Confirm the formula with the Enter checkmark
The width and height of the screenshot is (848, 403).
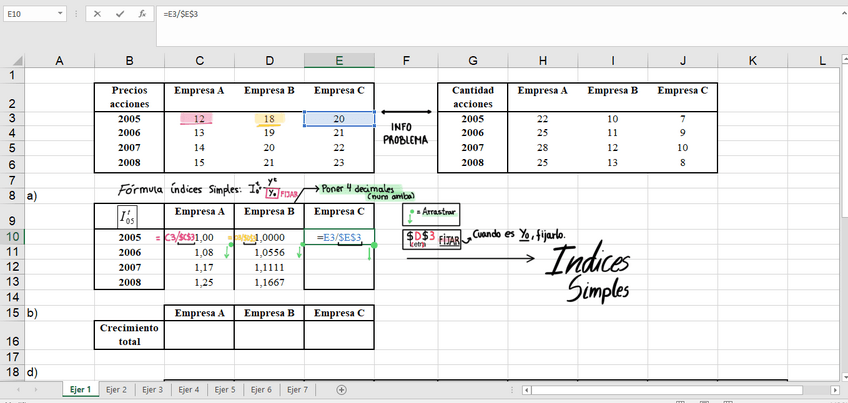click(x=120, y=15)
